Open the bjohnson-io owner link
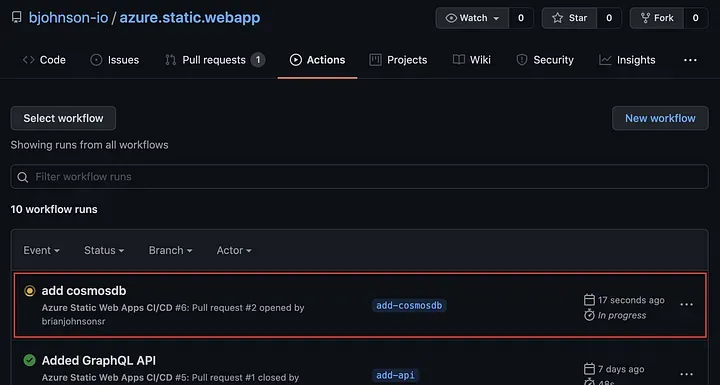Viewport: 720px width, 385px height. [x=68, y=17]
